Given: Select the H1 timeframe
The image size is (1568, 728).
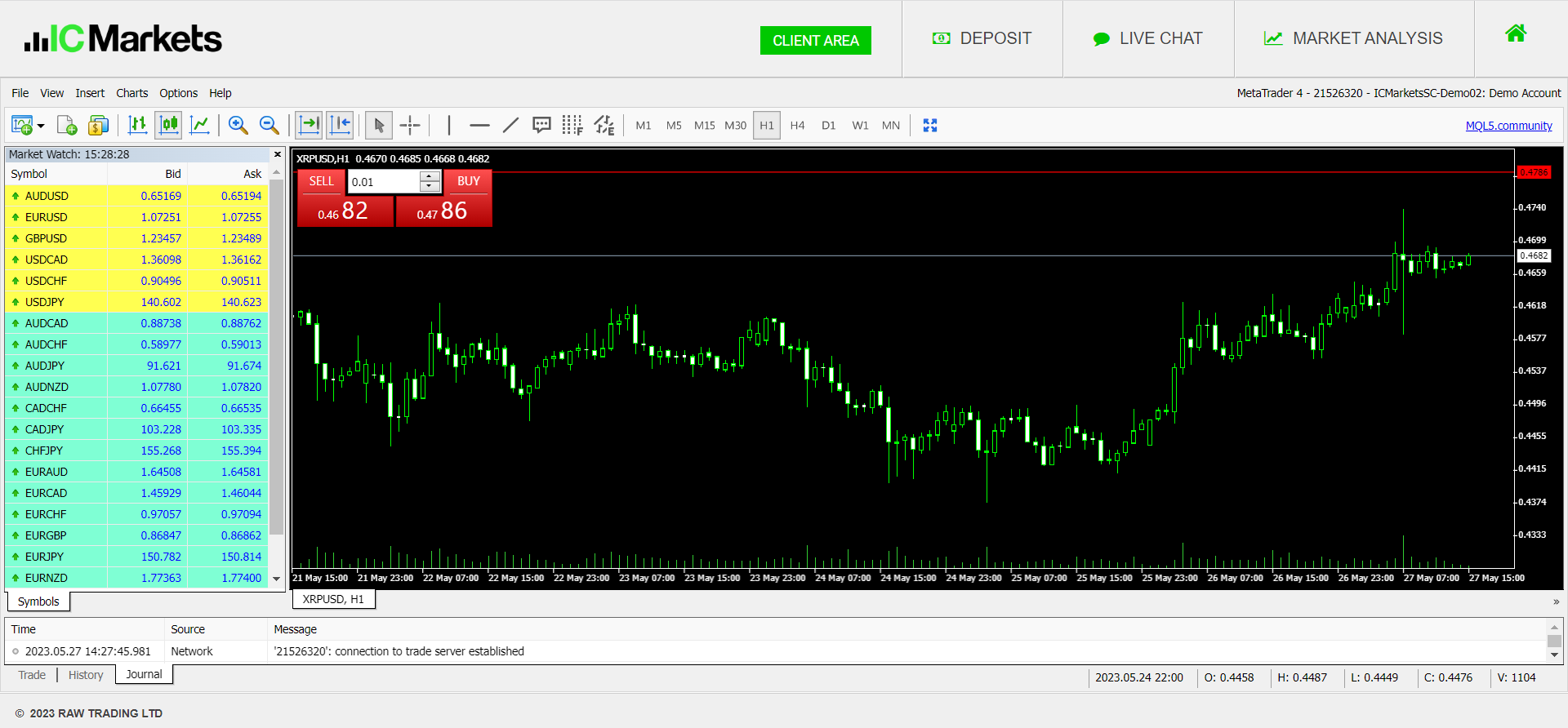Looking at the screenshot, I should pos(767,125).
